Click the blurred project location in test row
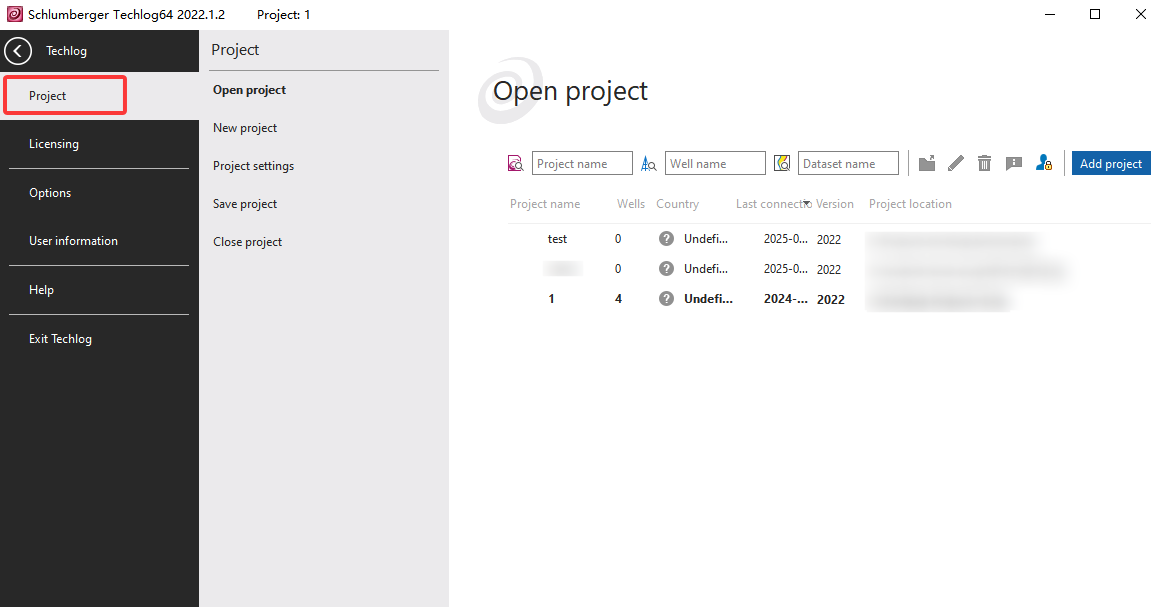The width and height of the screenshot is (1163, 607). coord(952,240)
